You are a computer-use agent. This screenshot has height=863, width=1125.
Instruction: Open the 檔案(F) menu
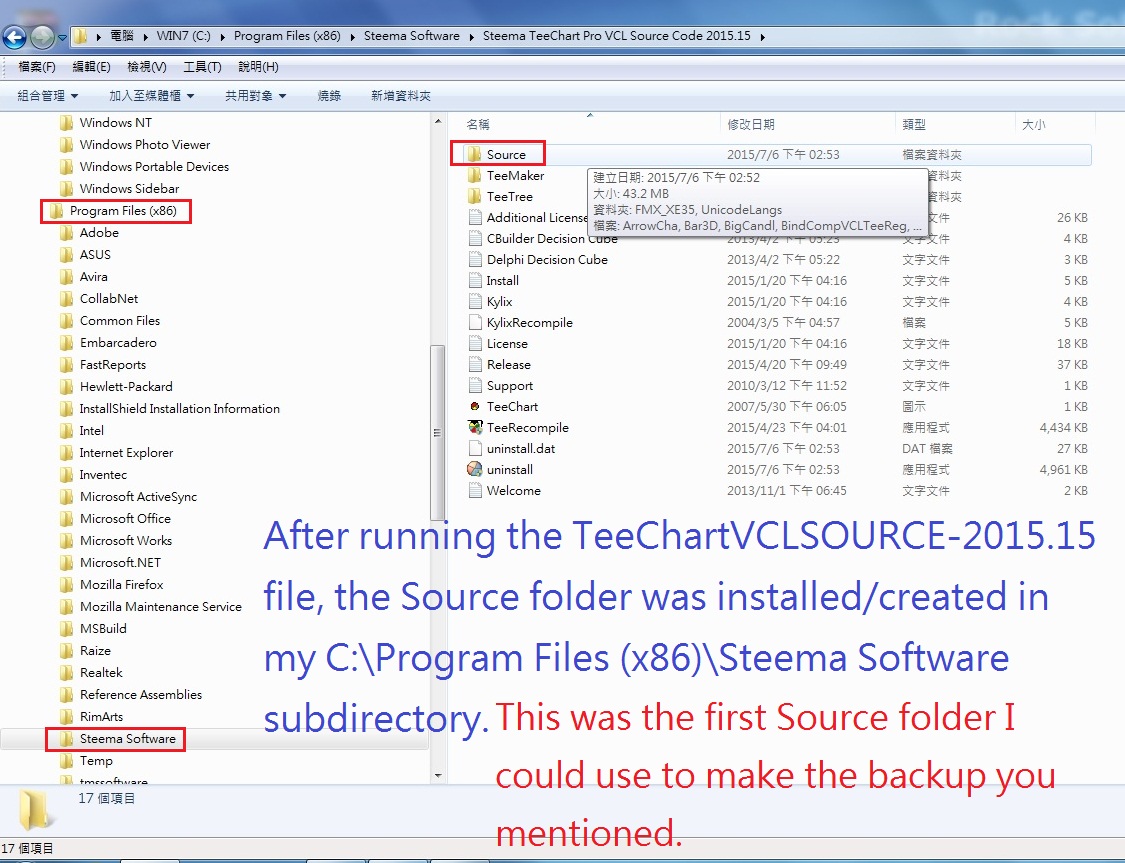tap(37, 67)
